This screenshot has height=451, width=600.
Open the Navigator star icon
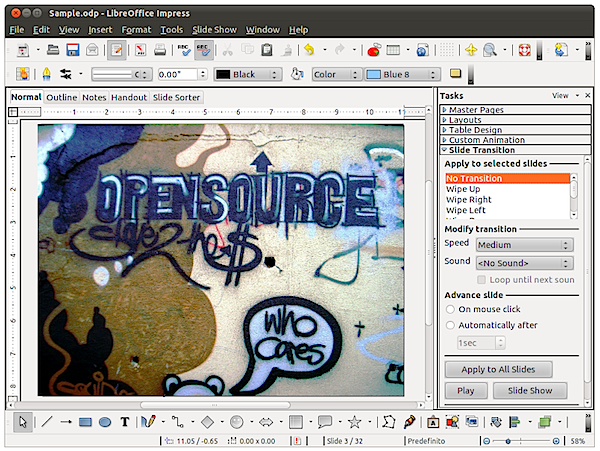pos(471,50)
